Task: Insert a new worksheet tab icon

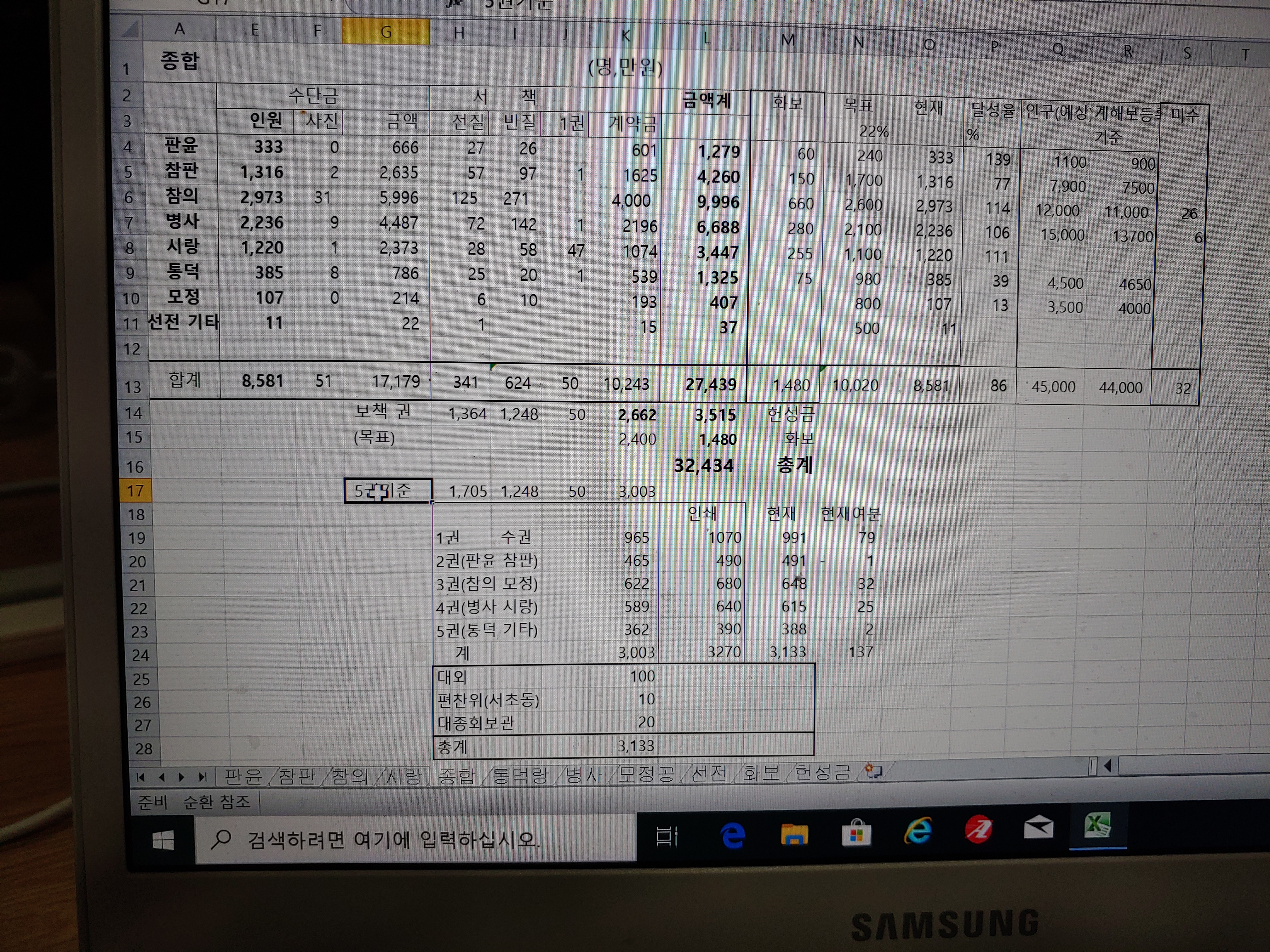Action: pos(873,771)
